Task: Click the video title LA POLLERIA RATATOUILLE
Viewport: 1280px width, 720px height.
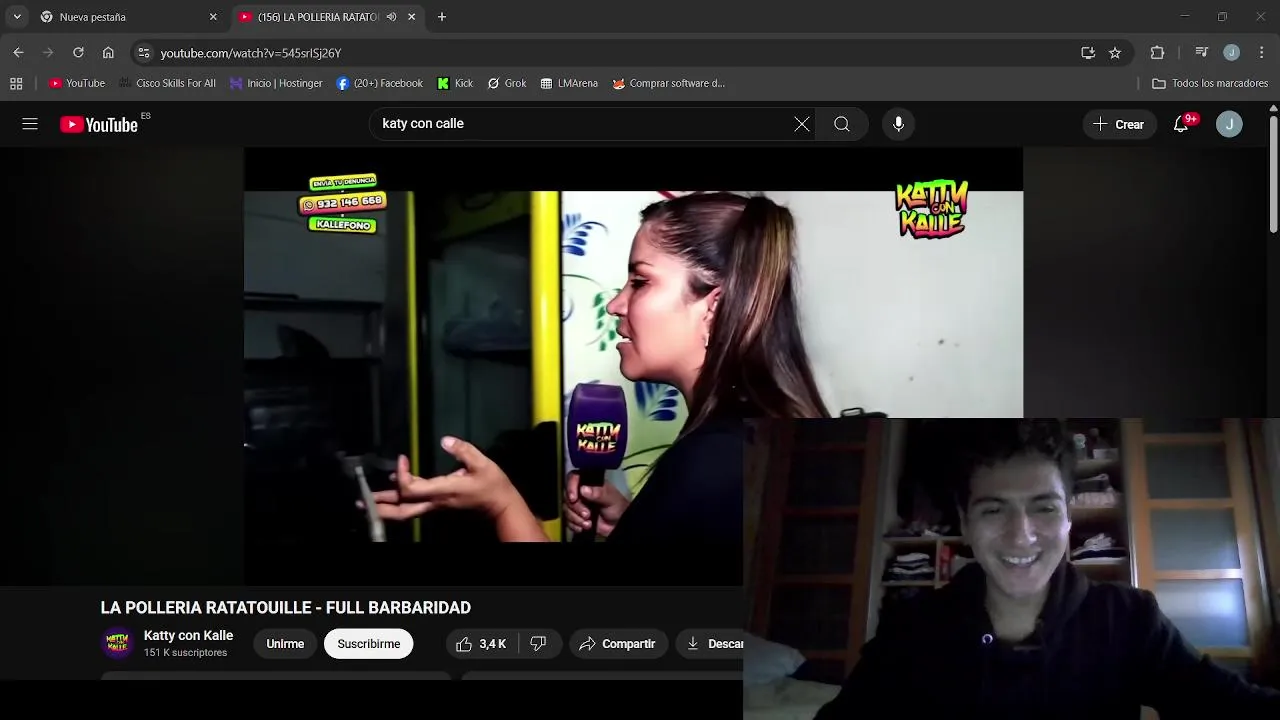Action: [x=286, y=608]
